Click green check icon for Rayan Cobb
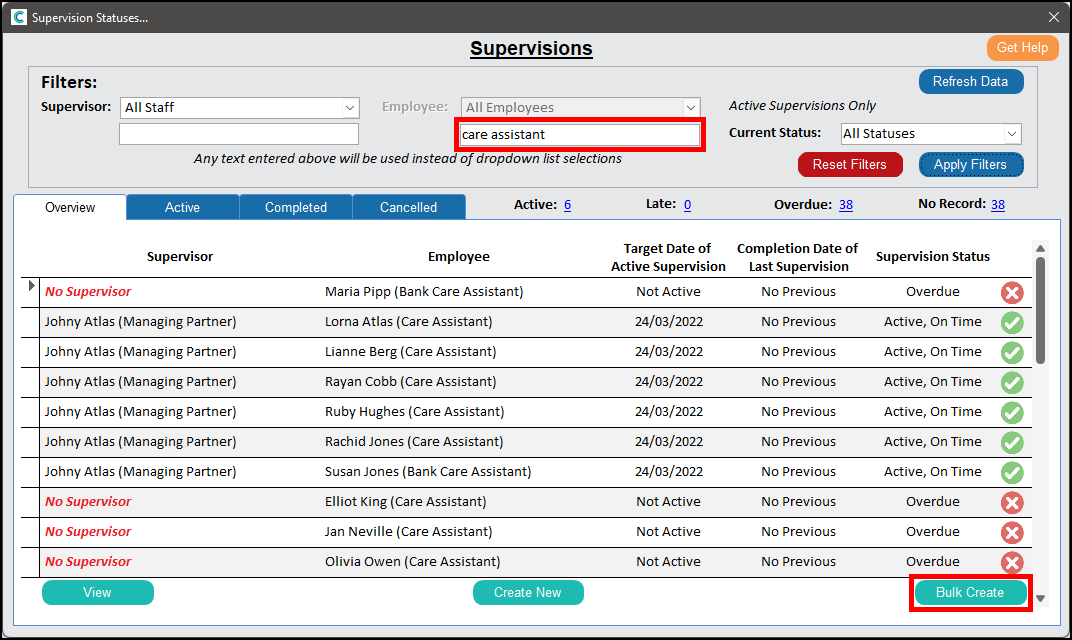 click(1012, 382)
